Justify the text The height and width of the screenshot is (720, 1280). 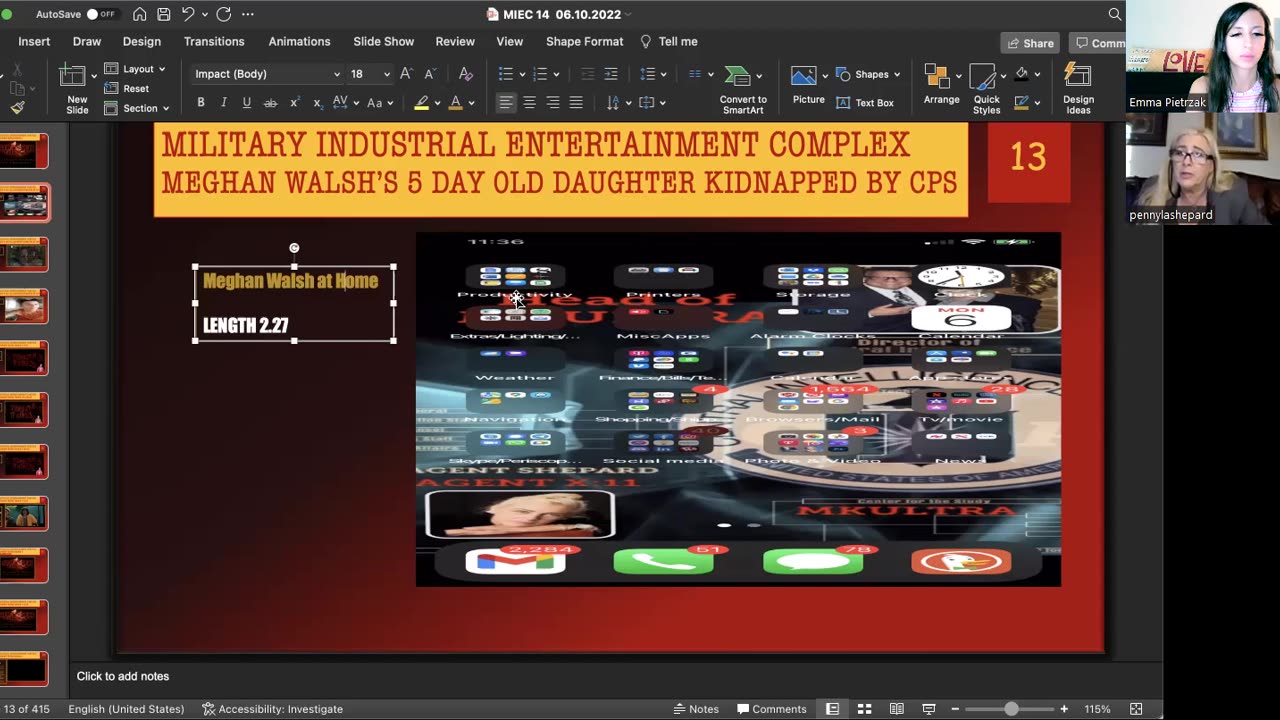576,102
